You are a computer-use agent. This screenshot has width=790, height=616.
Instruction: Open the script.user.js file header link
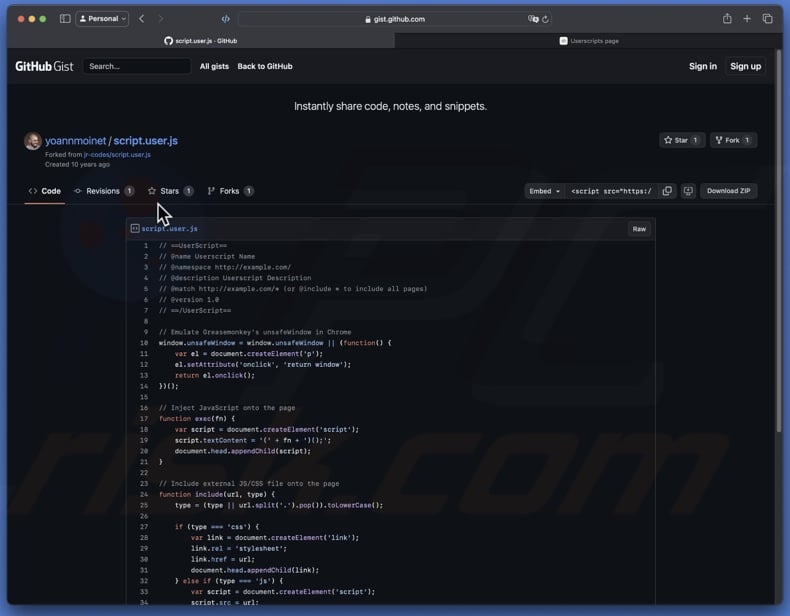[169, 229]
